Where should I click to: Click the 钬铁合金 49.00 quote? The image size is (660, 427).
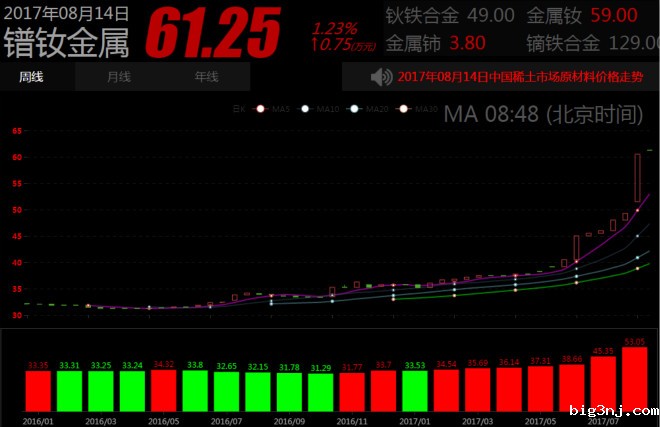pos(450,15)
